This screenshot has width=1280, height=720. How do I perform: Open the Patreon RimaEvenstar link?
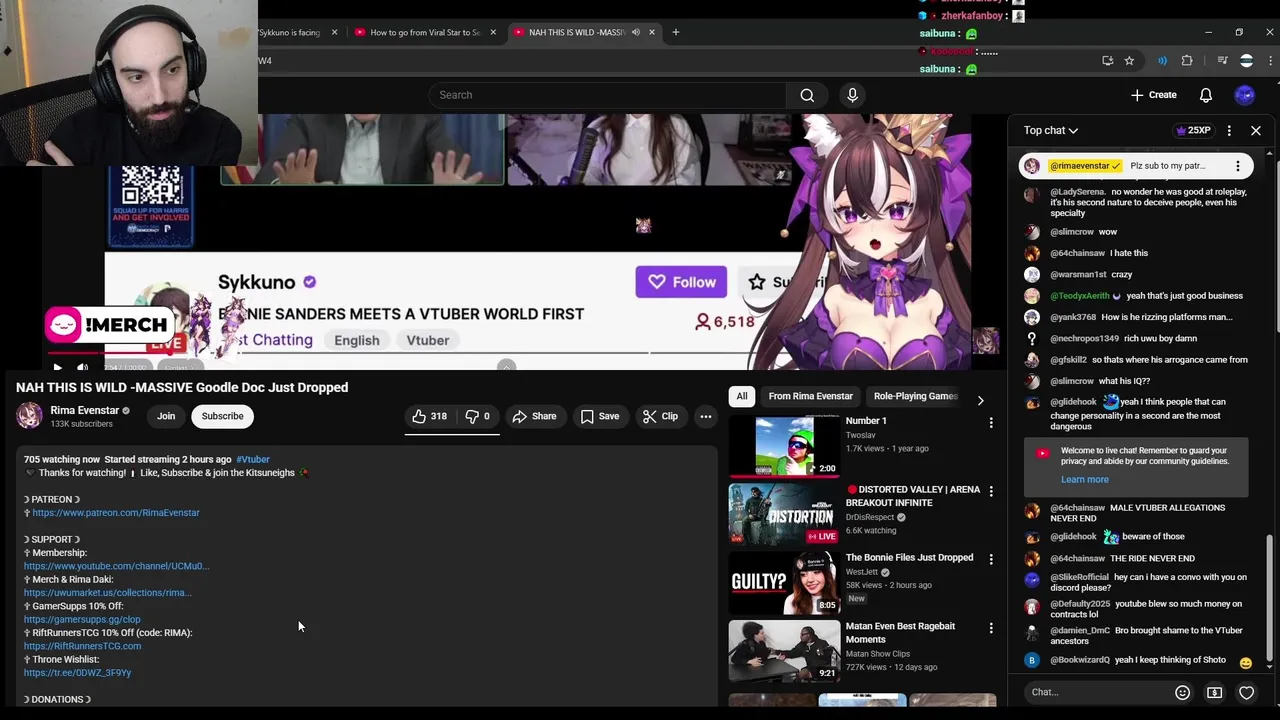point(116,513)
